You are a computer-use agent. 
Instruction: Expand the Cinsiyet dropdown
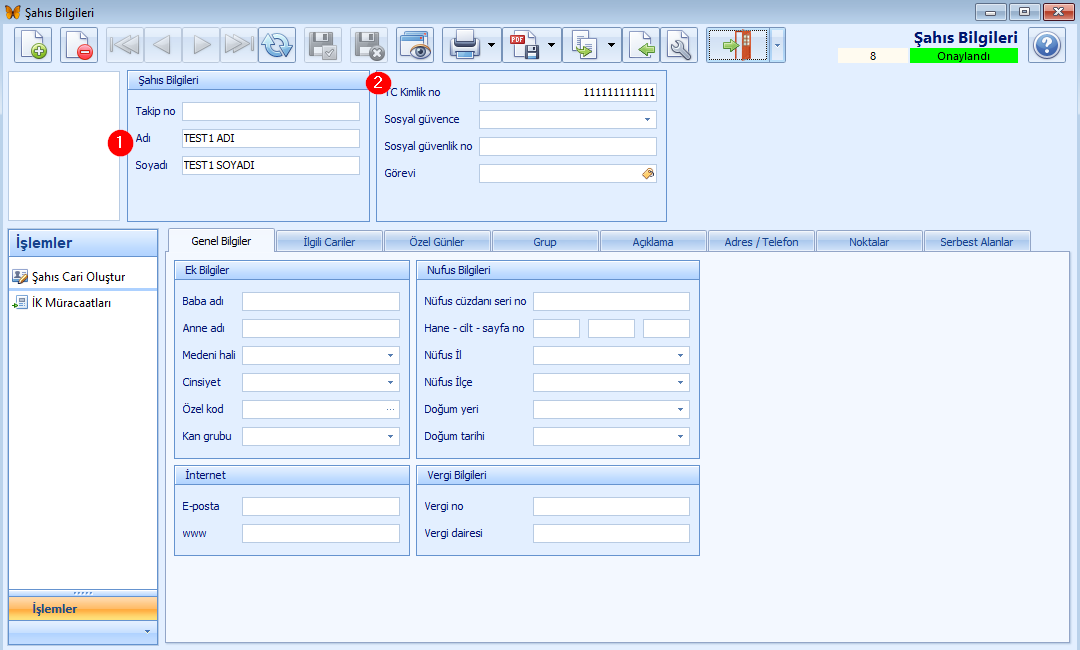[391, 382]
